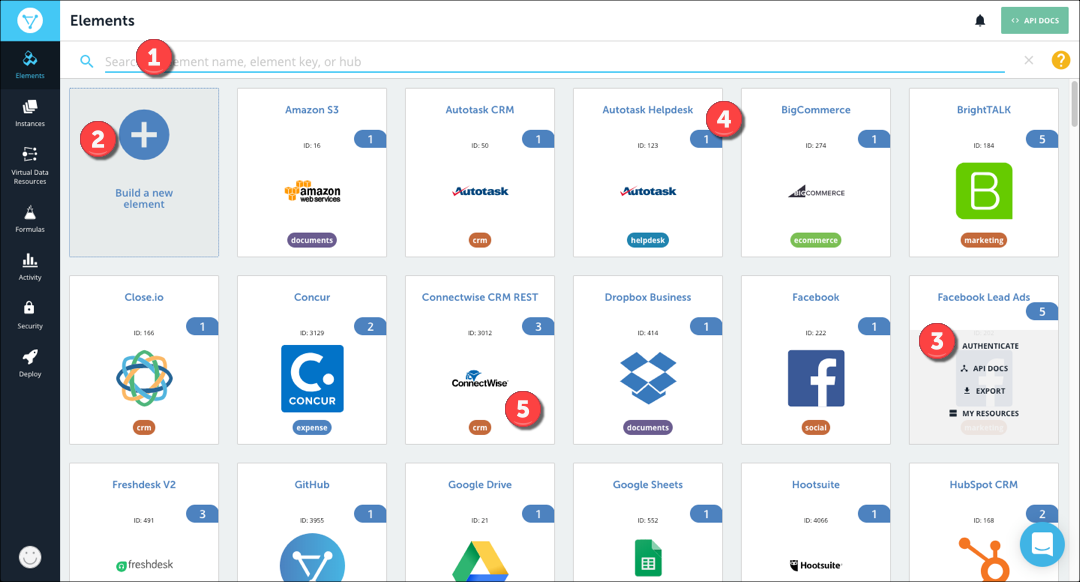Open the help question mark icon
The image size is (1080, 582).
click(1061, 61)
